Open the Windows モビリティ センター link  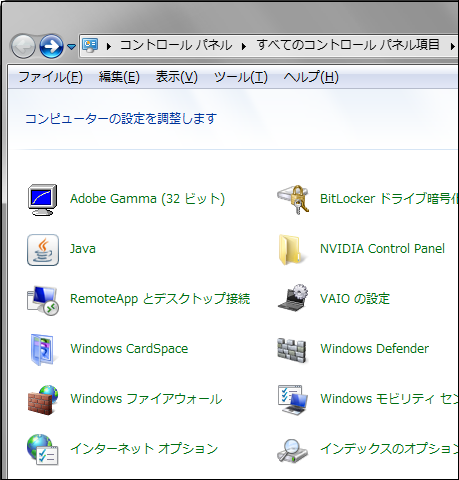pyautogui.click(x=389, y=399)
